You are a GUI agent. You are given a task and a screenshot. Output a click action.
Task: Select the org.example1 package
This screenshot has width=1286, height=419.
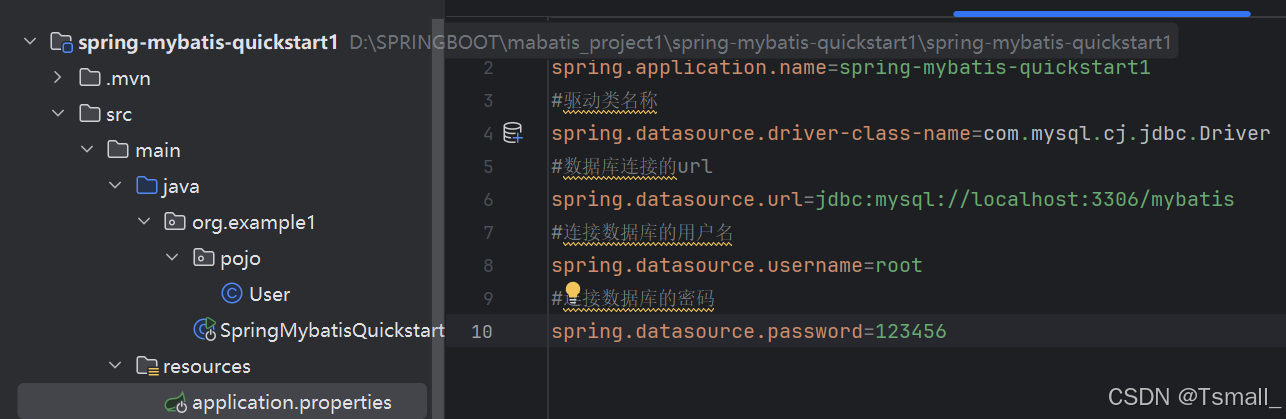(254, 222)
